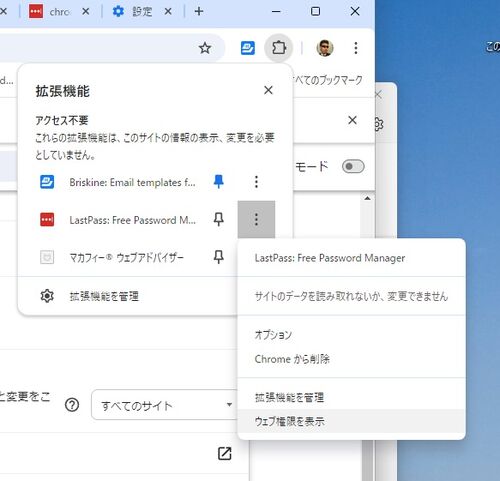Choose ウェブ権限を表示 in context menu
The width and height of the screenshot is (500, 481).
click(x=351, y=421)
